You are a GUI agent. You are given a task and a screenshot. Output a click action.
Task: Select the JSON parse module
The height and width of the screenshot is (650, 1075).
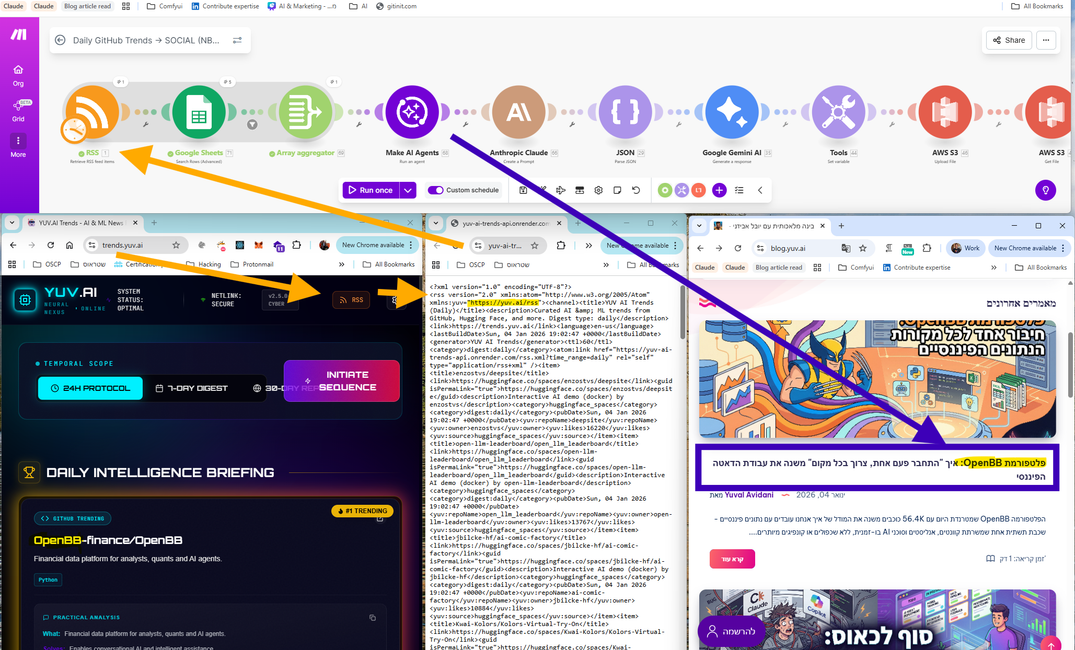(625, 112)
